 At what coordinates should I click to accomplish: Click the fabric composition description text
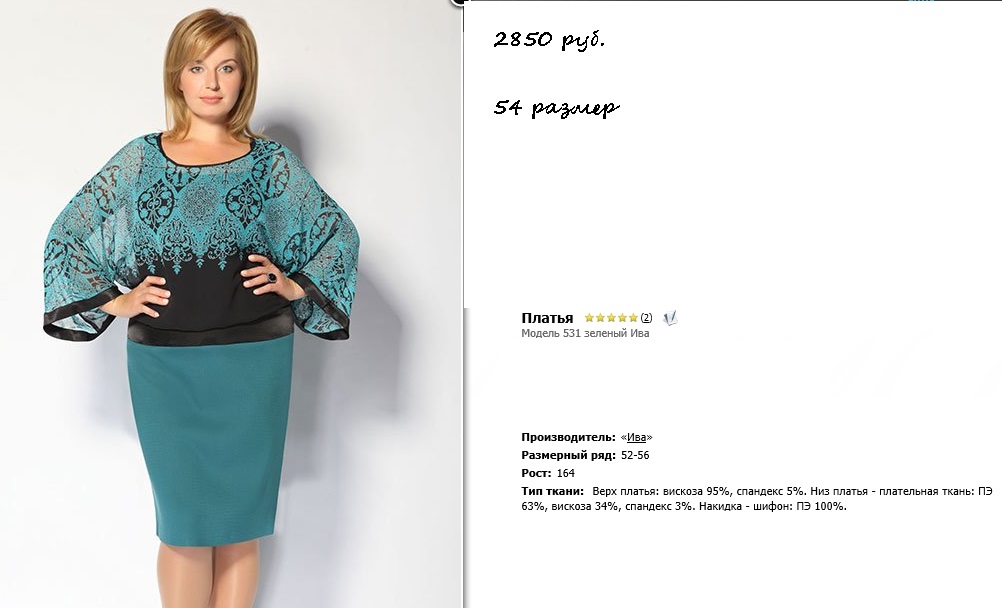click(757, 499)
